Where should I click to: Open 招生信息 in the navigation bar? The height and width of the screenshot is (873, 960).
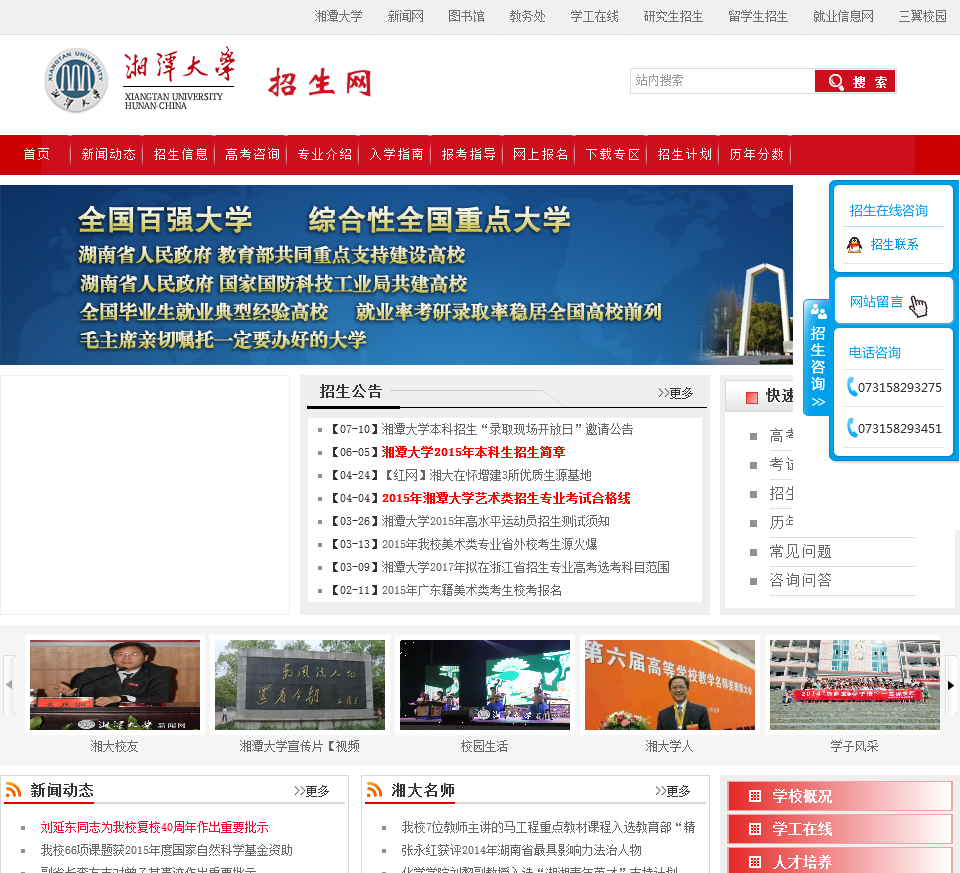point(180,154)
